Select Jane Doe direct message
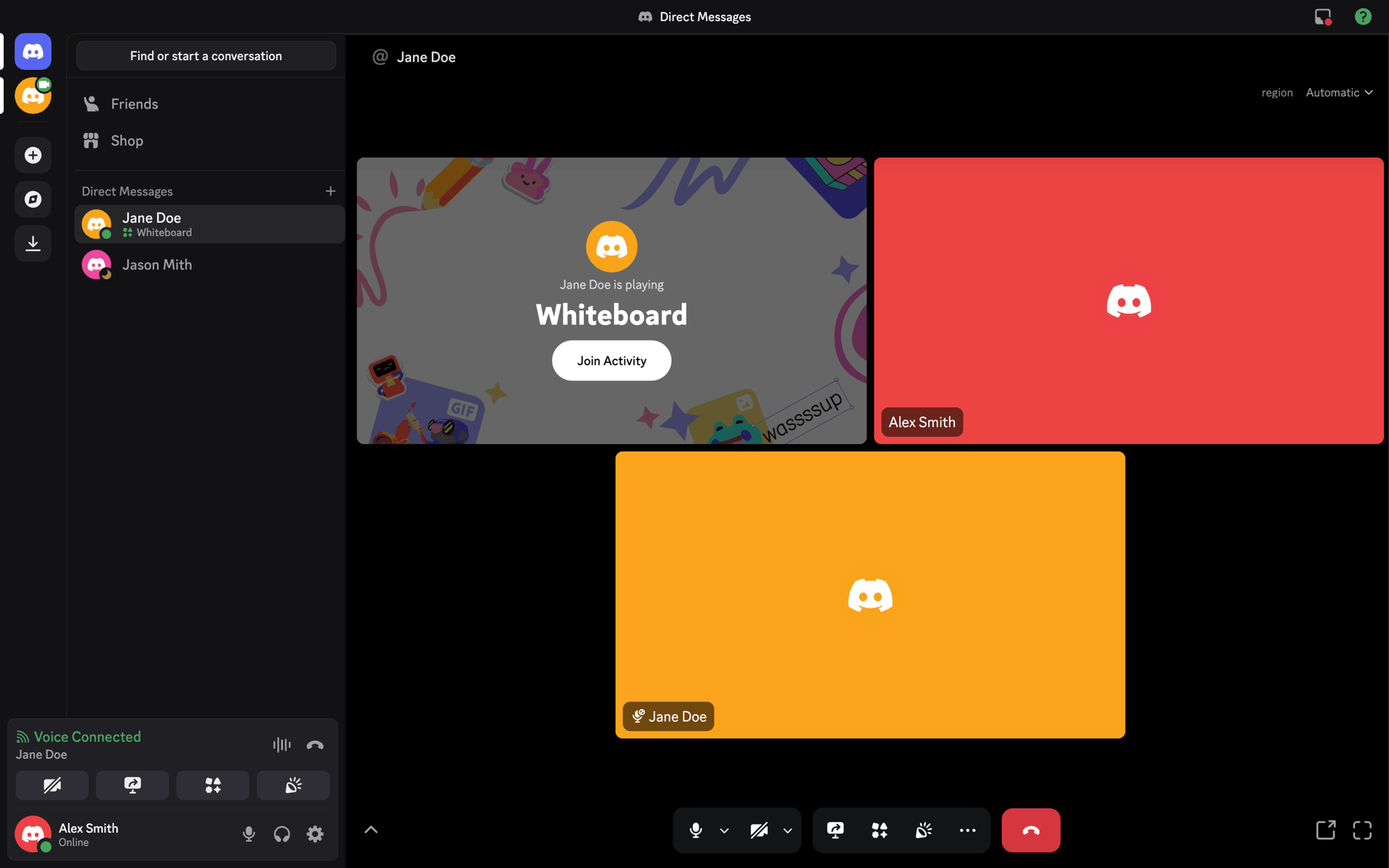 [x=209, y=224]
